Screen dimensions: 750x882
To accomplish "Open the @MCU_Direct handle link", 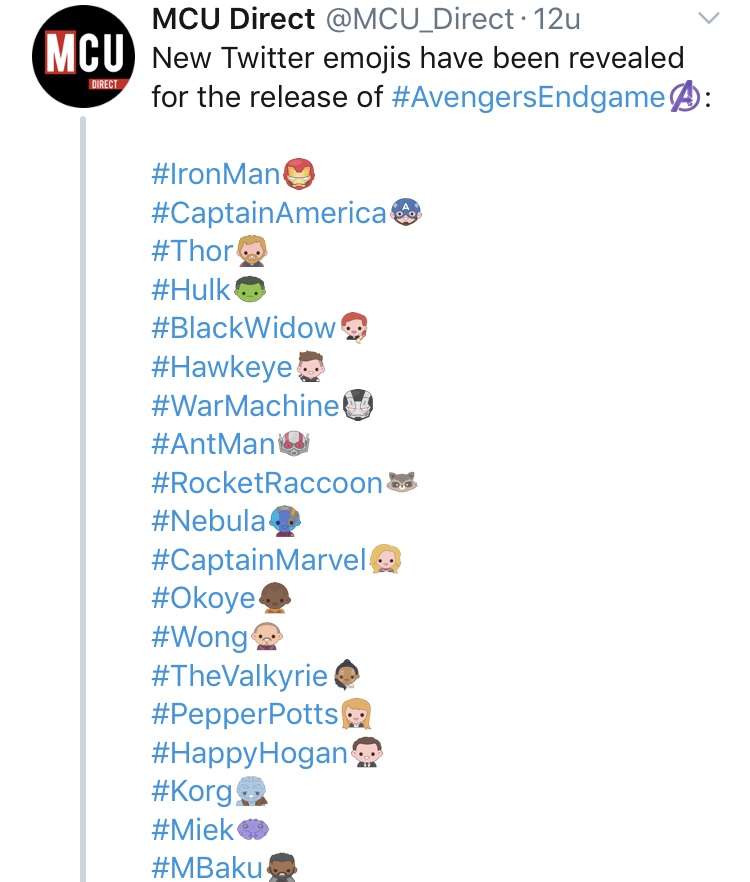I will (420, 19).
